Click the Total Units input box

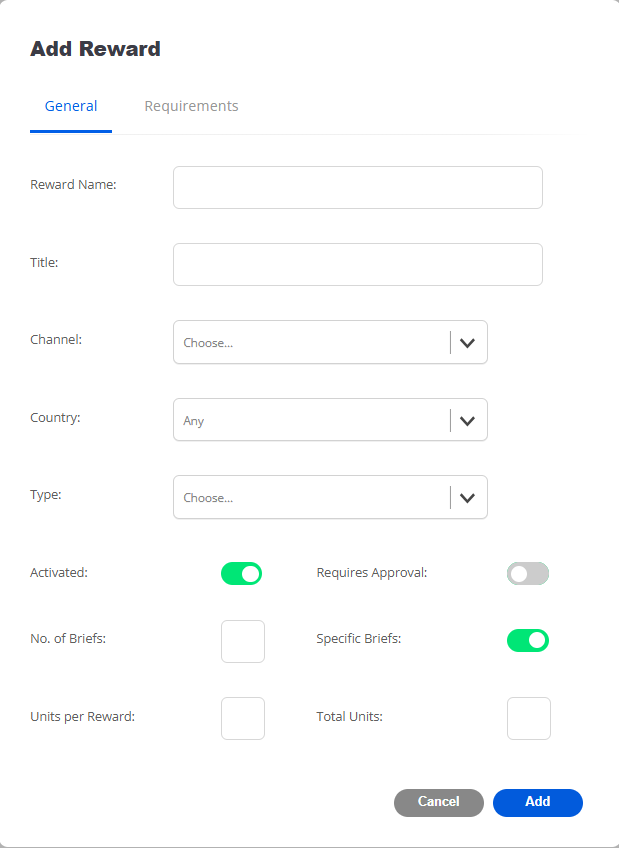point(529,718)
